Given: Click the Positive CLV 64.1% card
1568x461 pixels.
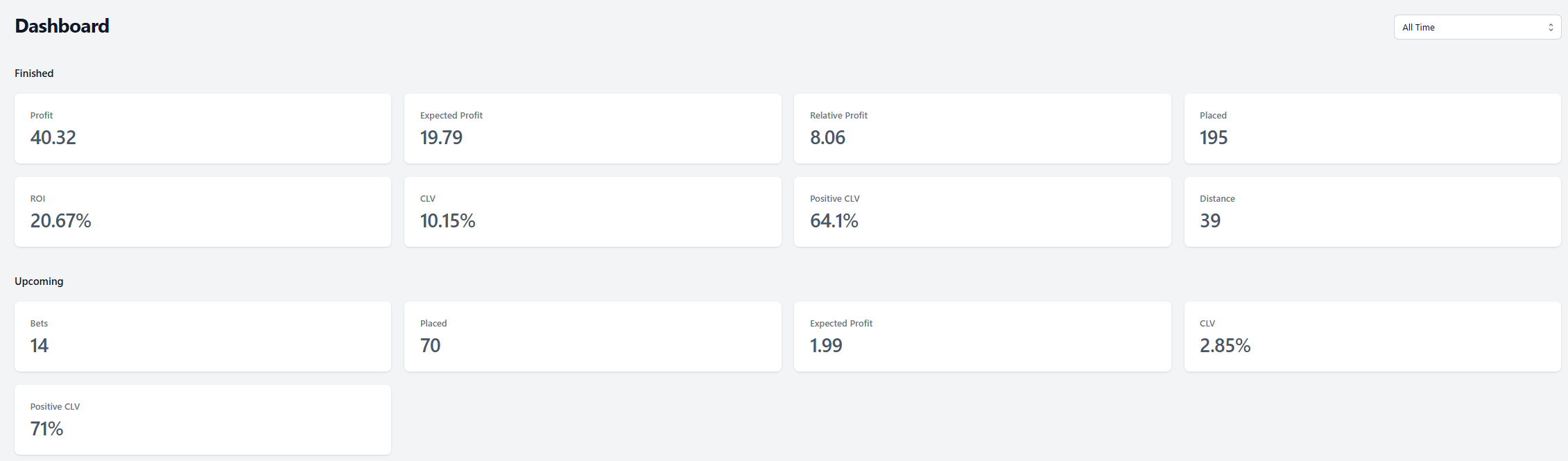Looking at the screenshot, I should (x=982, y=212).
